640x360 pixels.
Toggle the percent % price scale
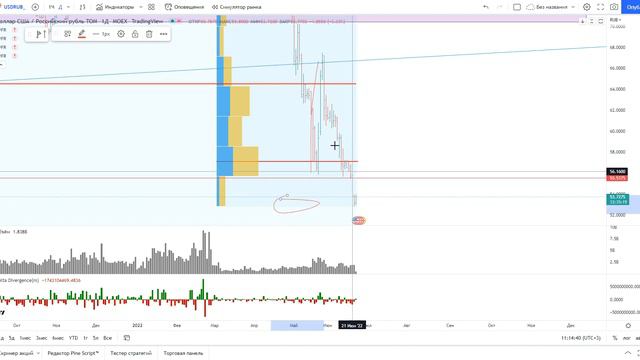tap(615, 338)
